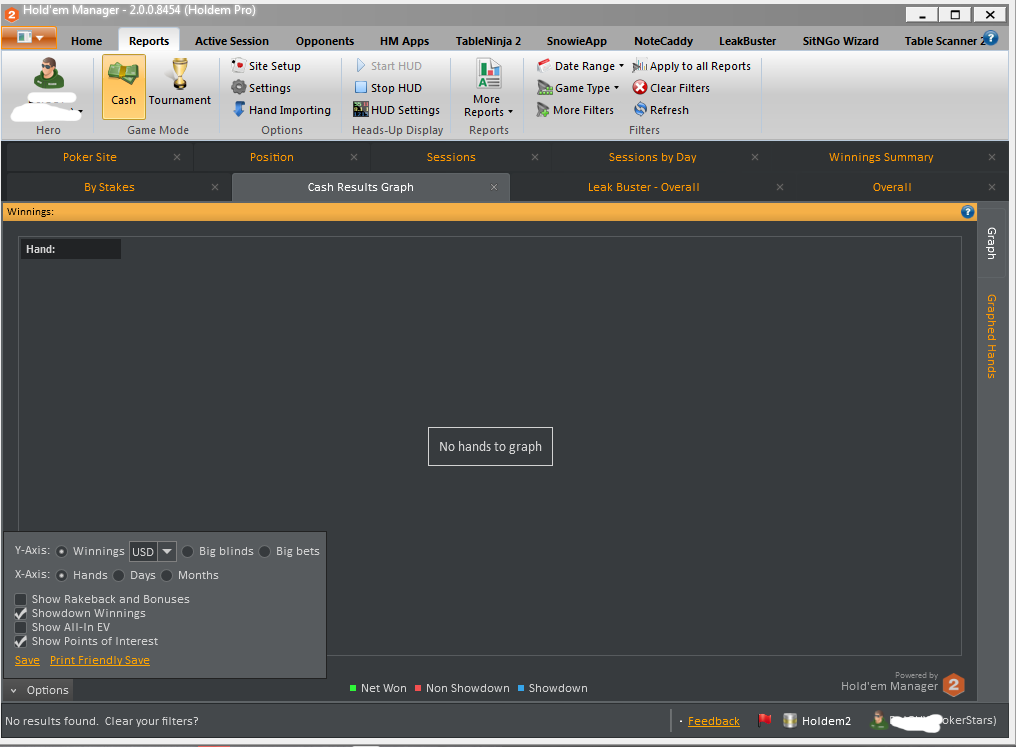Open the Opponents ribbon tab
Image resolution: width=1016 pixels, height=747 pixels.
pyautogui.click(x=325, y=41)
